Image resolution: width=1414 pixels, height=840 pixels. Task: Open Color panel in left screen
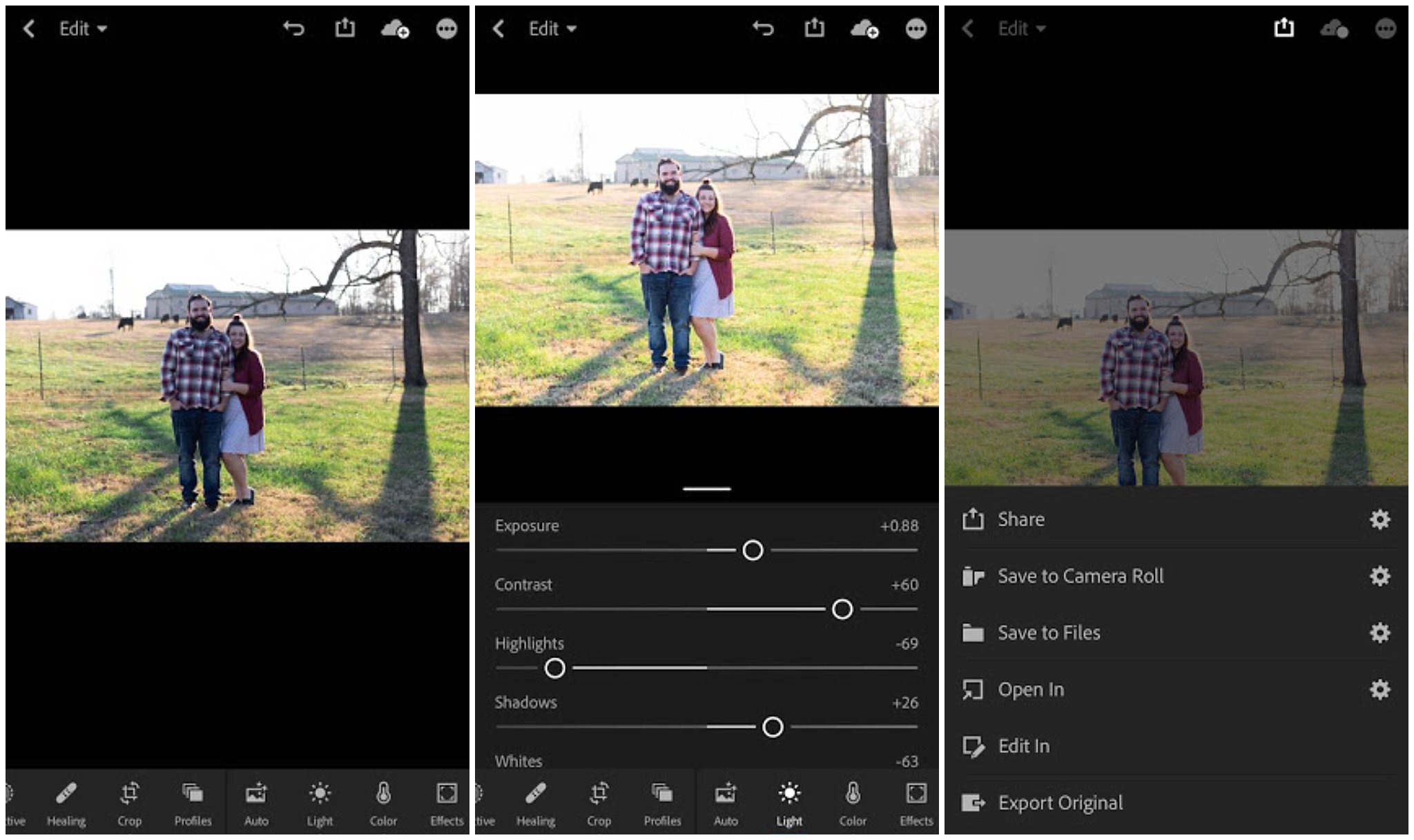coord(383,804)
